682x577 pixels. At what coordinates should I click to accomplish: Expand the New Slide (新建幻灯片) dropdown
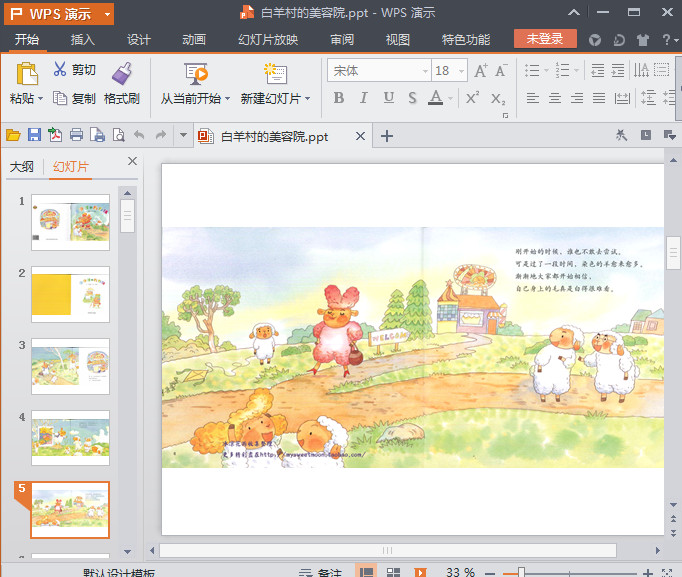tap(307, 99)
